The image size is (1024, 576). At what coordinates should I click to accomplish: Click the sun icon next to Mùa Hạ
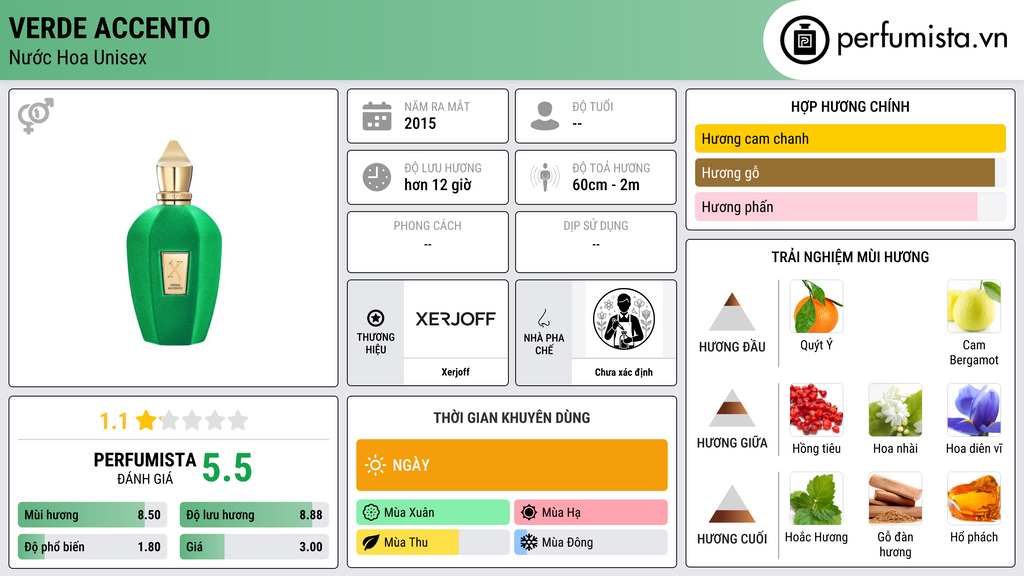[529, 513]
